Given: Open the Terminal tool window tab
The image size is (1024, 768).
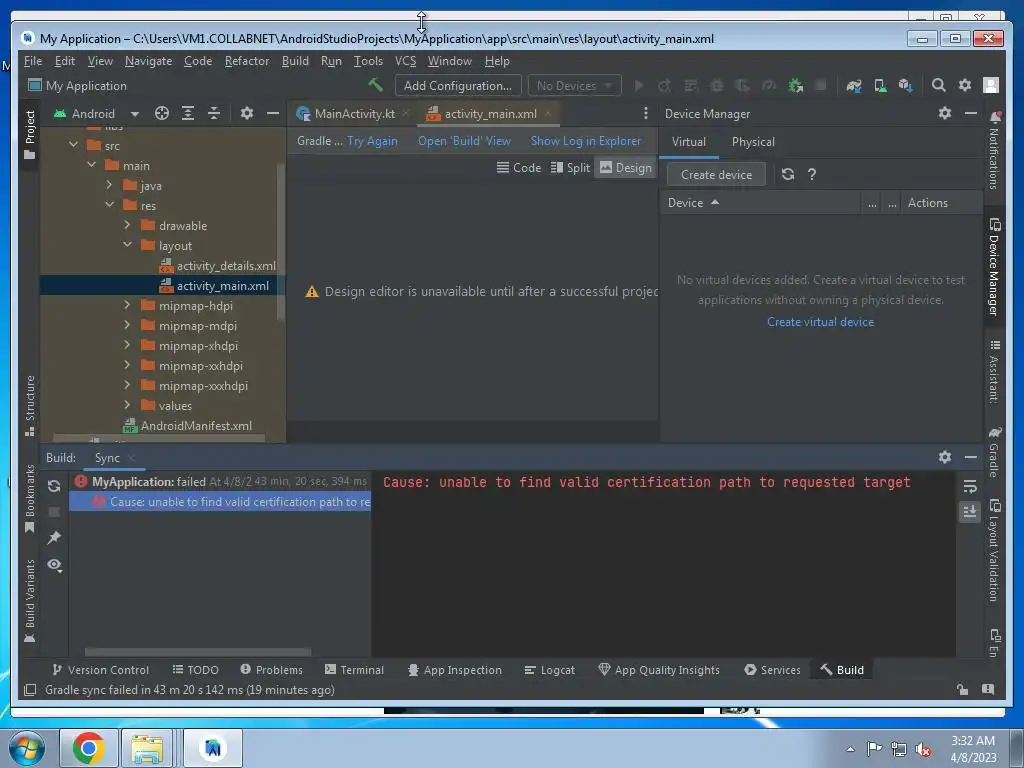Looking at the screenshot, I should [355, 669].
